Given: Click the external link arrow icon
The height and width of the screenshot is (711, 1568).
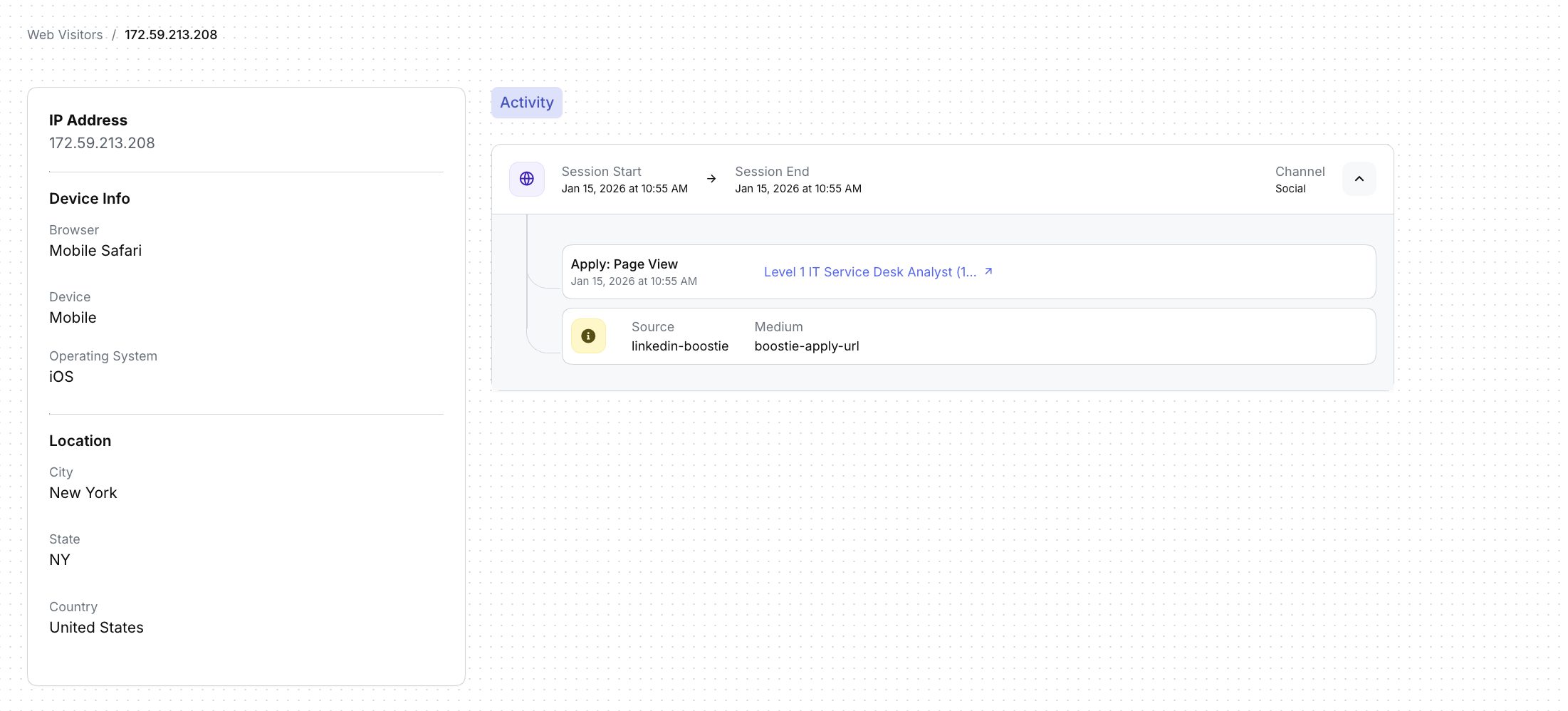Looking at the screenshot, I should click(988, 271).
